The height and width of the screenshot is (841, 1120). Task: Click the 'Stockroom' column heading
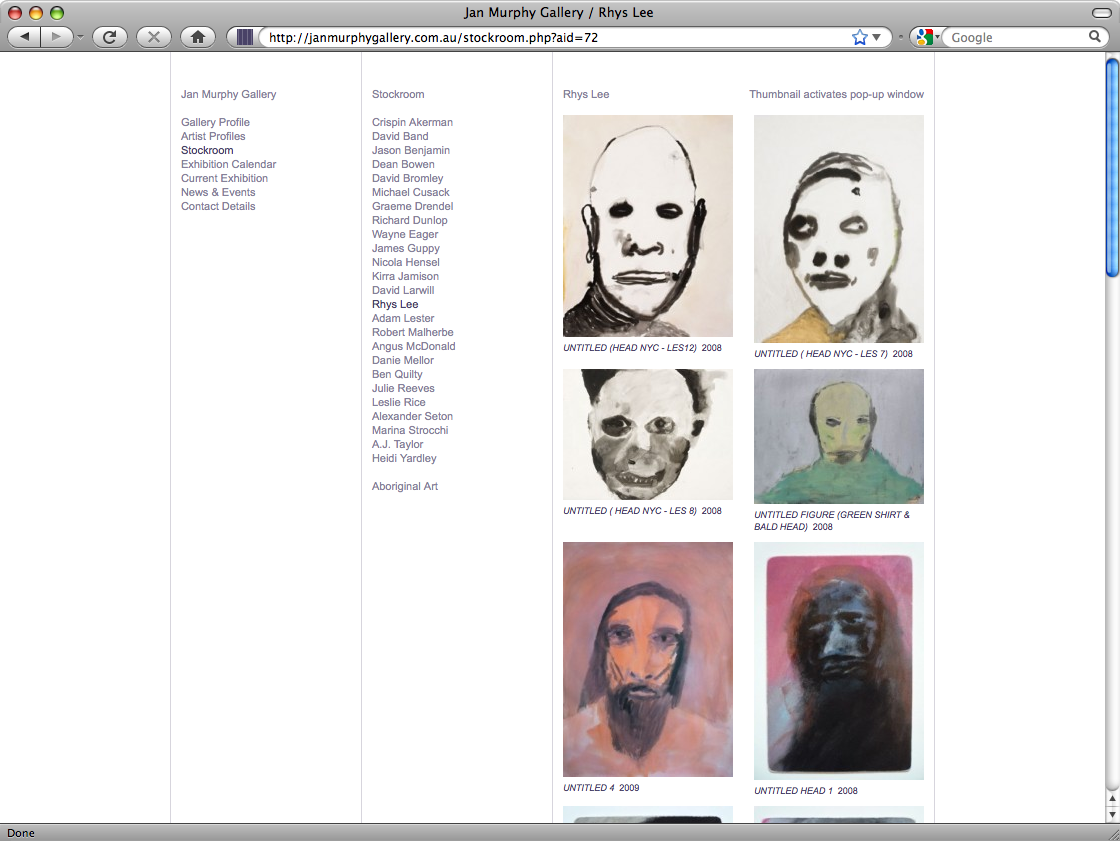tap(398, 94)
